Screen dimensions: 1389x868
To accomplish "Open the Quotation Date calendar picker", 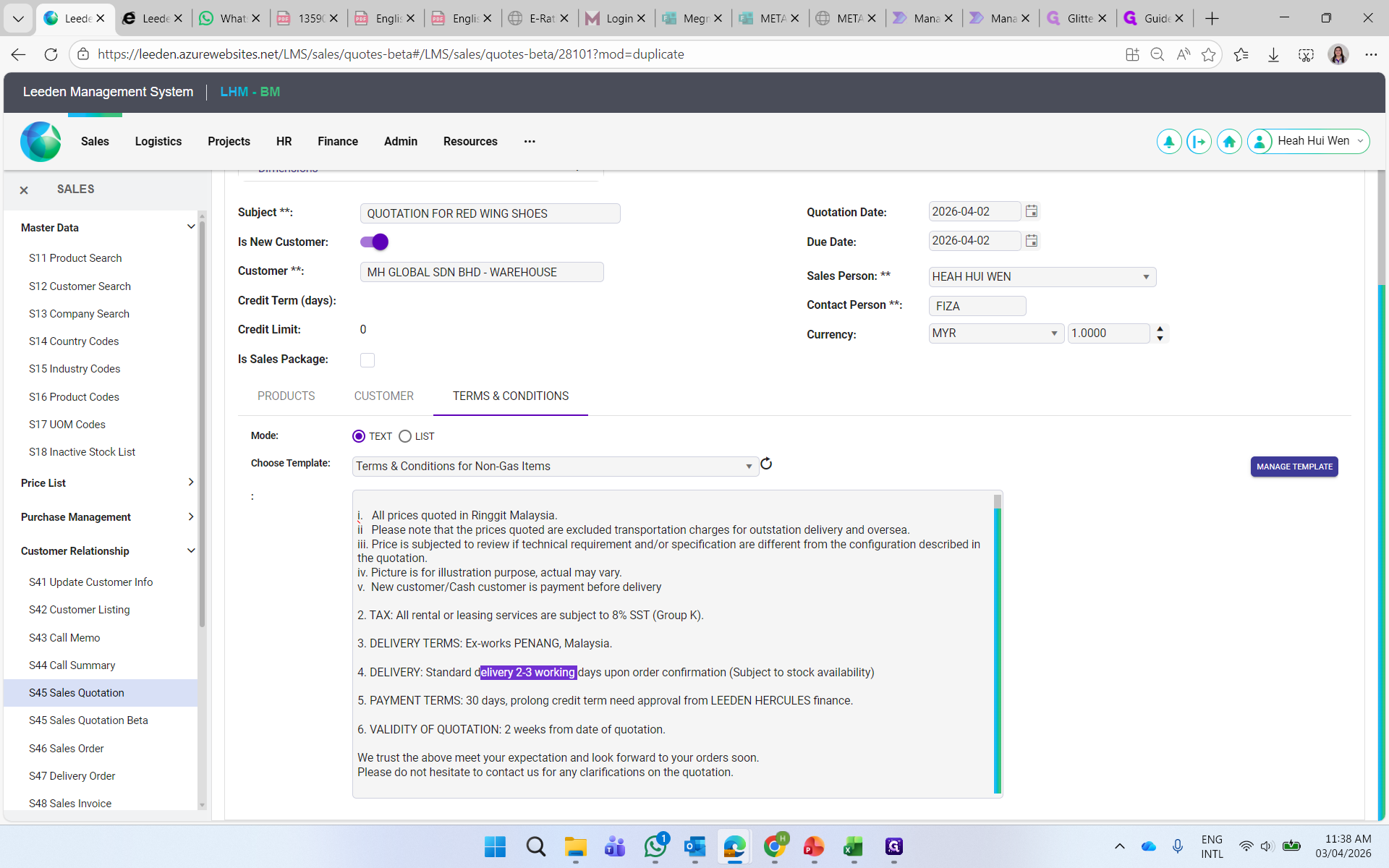I will [x=1032, y=211].
